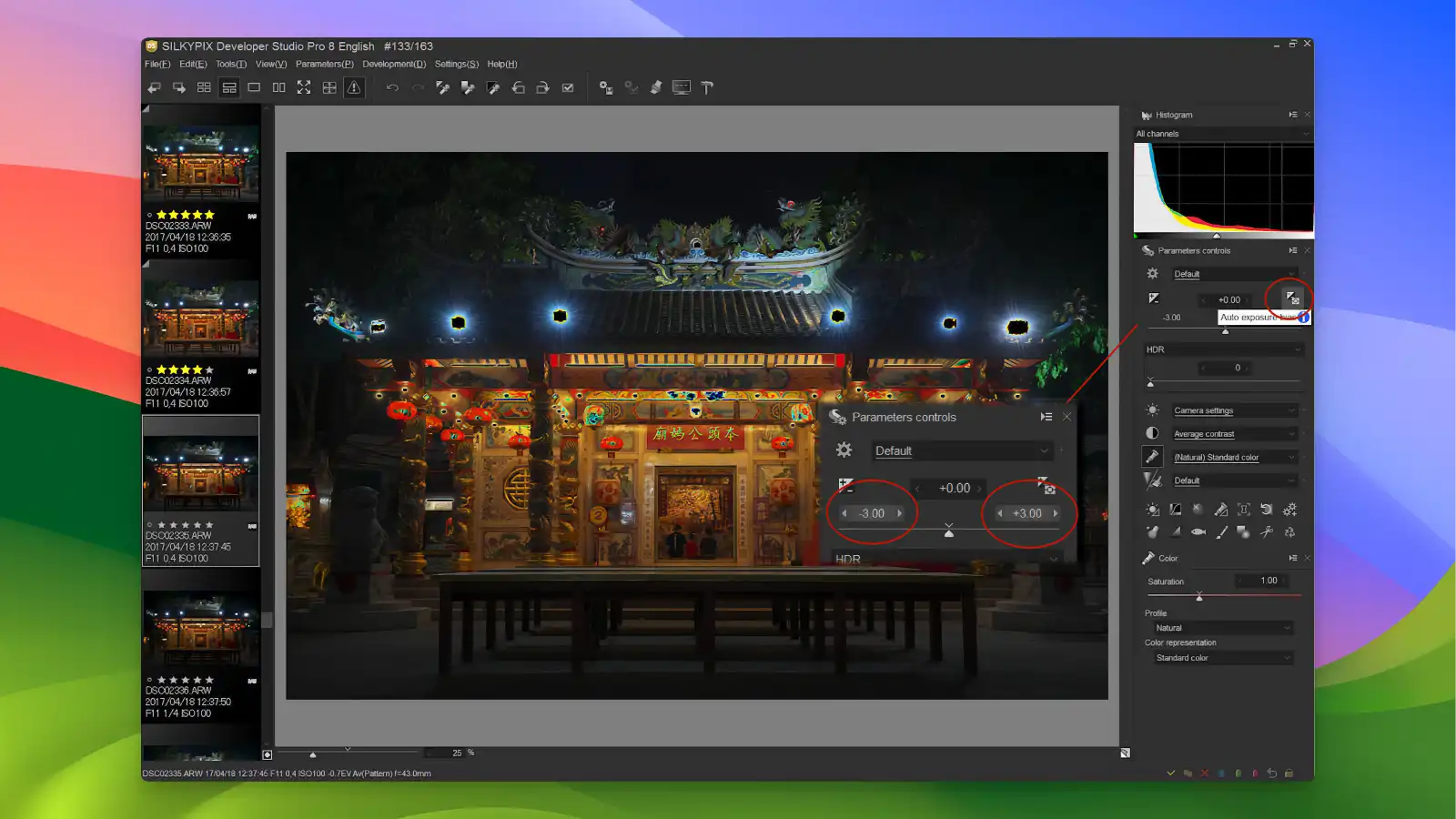Select the fish icon for underwater correction

[1198, 532]
